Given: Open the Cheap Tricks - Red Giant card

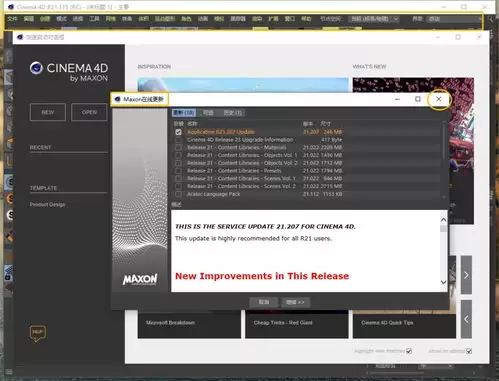Looking at the screenshot, I should click(297, 324).
